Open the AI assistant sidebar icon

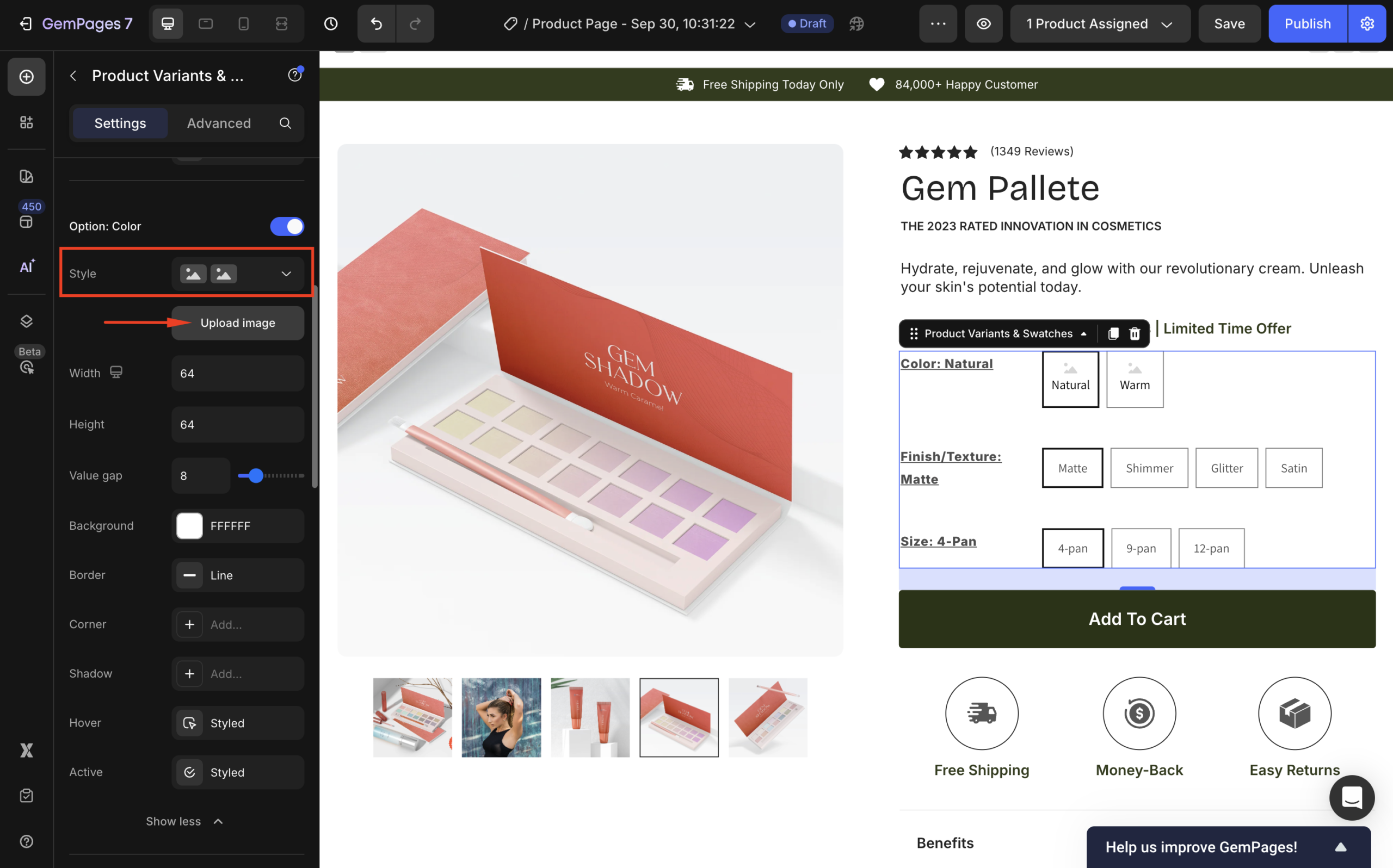click(27, 266)
